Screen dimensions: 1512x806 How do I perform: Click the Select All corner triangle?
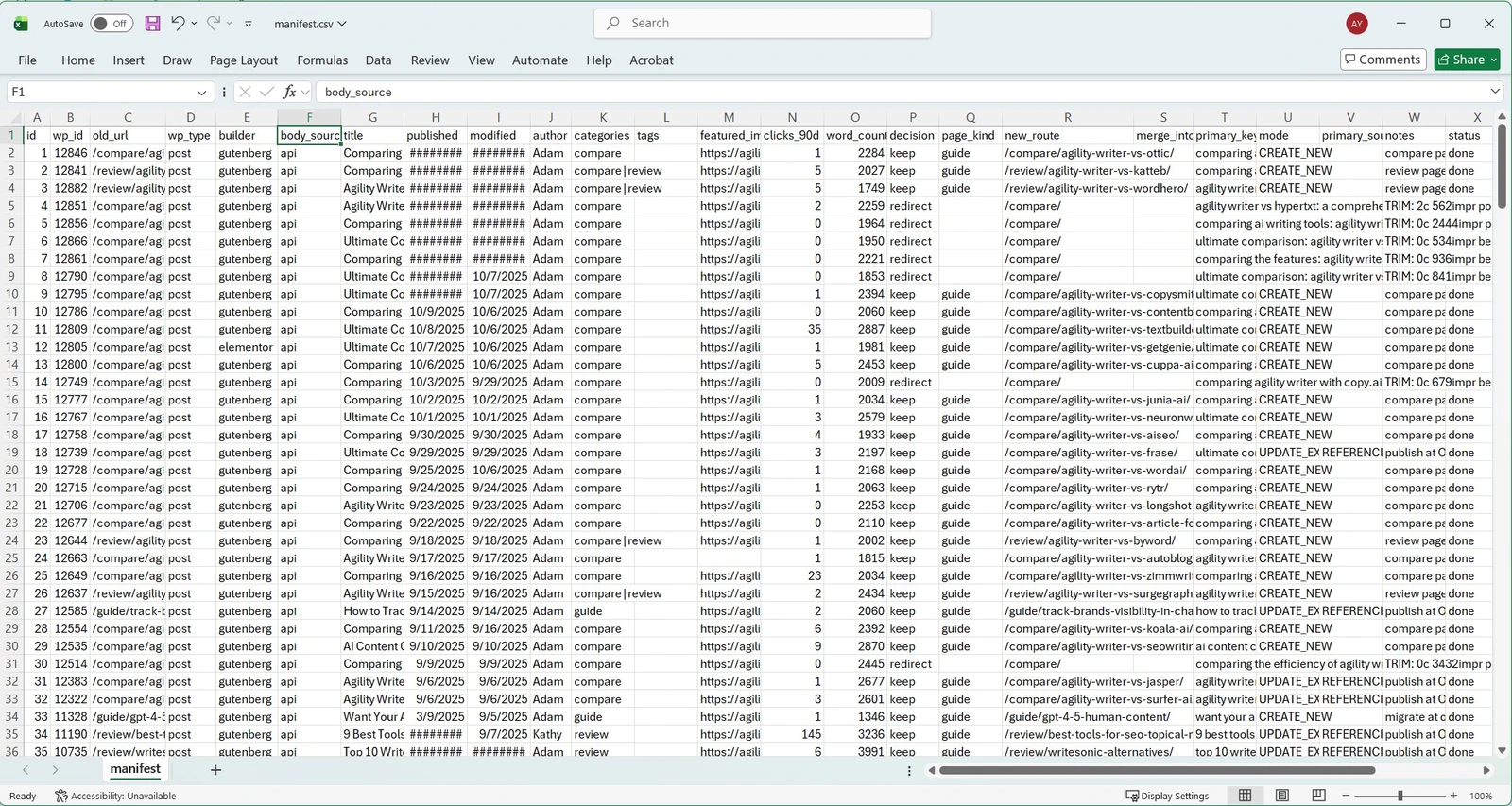pos(12,118)
